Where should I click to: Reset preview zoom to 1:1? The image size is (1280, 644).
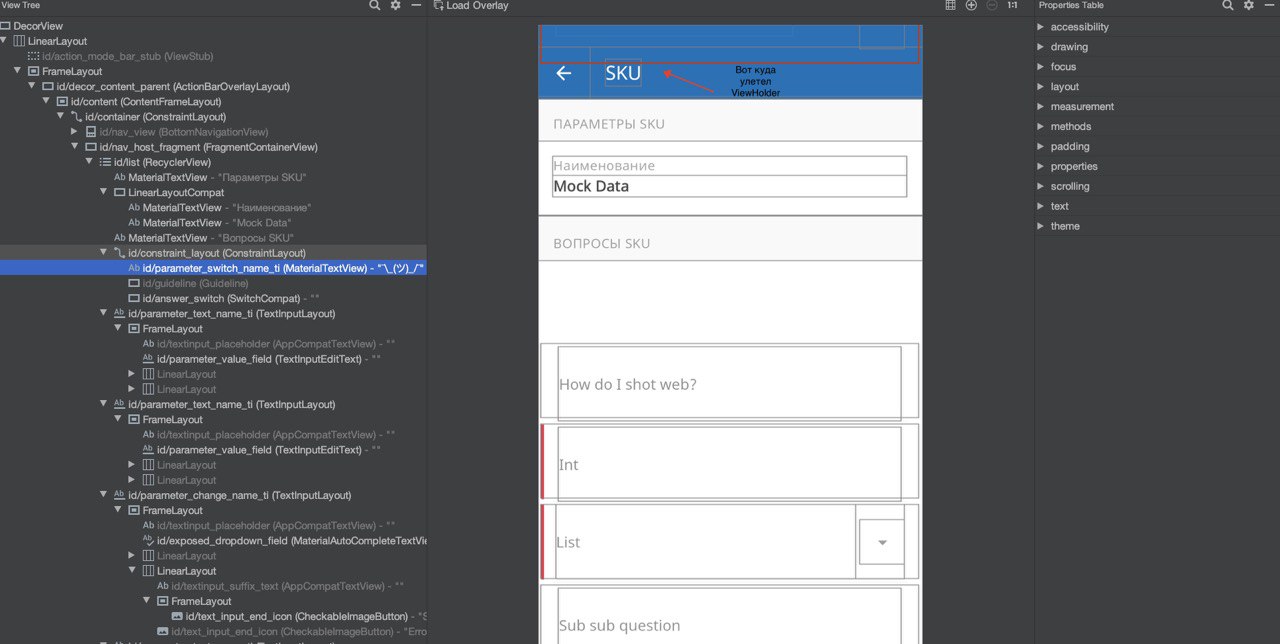point(1012,5)
